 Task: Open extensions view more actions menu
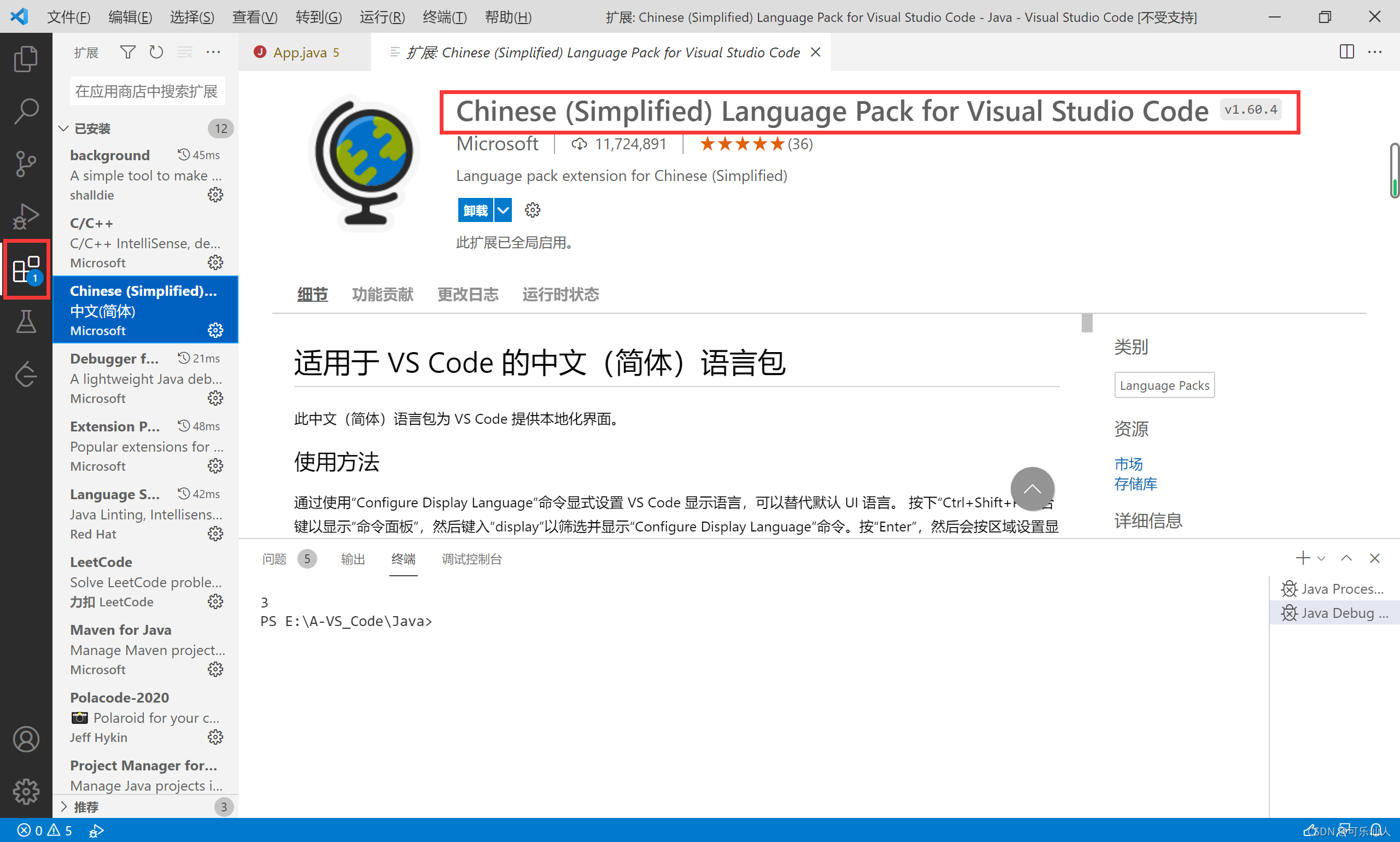(x=213, y=53)
